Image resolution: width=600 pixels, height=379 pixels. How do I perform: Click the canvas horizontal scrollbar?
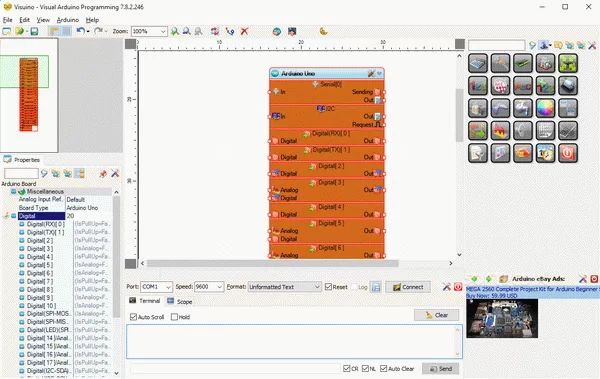(x=272, y=263)
